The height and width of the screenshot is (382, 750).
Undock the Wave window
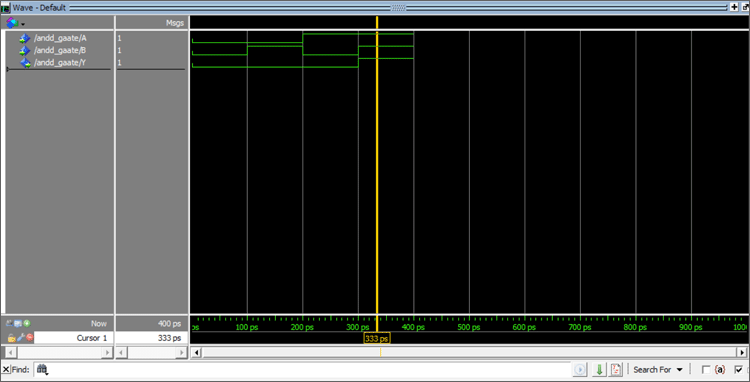[745, 7]
